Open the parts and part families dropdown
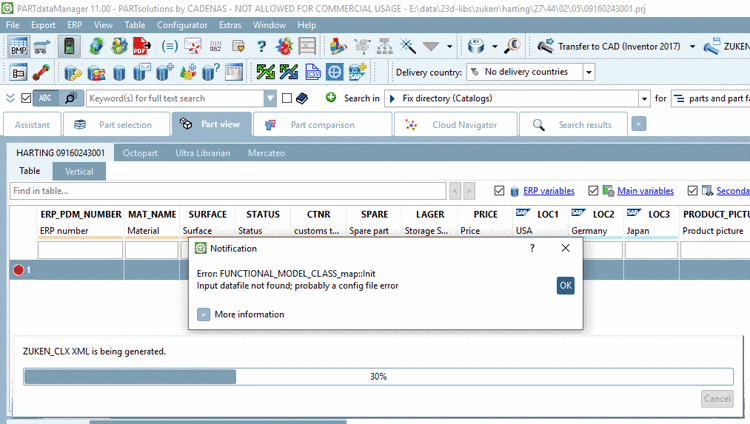Image resolution: width=750 pixels, height=424 pixels. (x=710, y=99)
